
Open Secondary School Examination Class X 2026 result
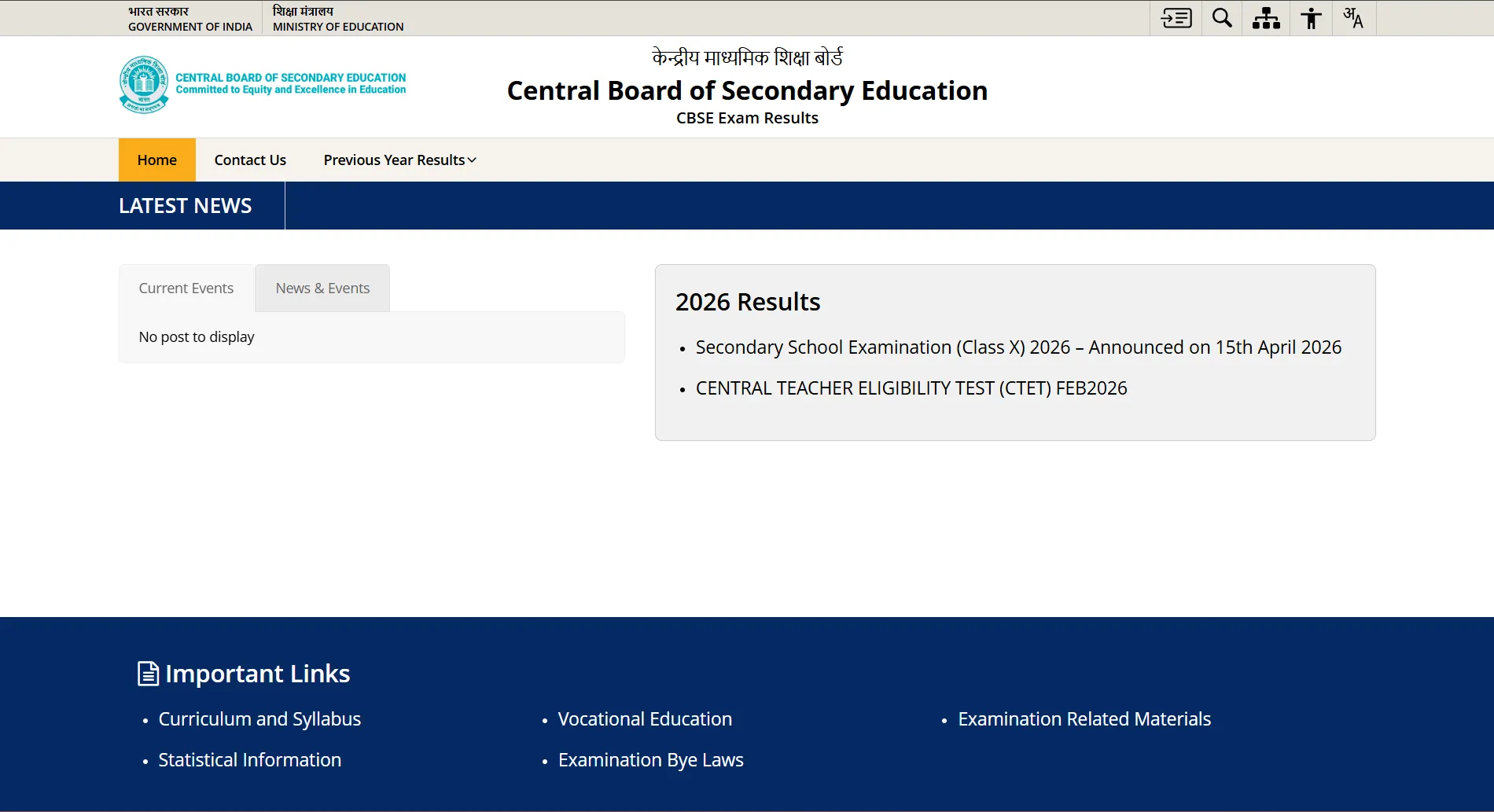1017,347
